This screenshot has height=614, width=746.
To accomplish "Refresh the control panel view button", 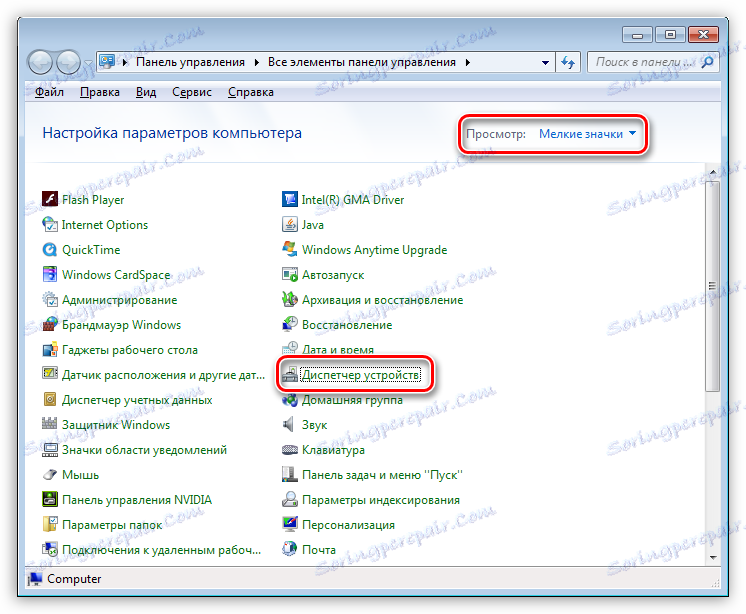I will 568,62.
